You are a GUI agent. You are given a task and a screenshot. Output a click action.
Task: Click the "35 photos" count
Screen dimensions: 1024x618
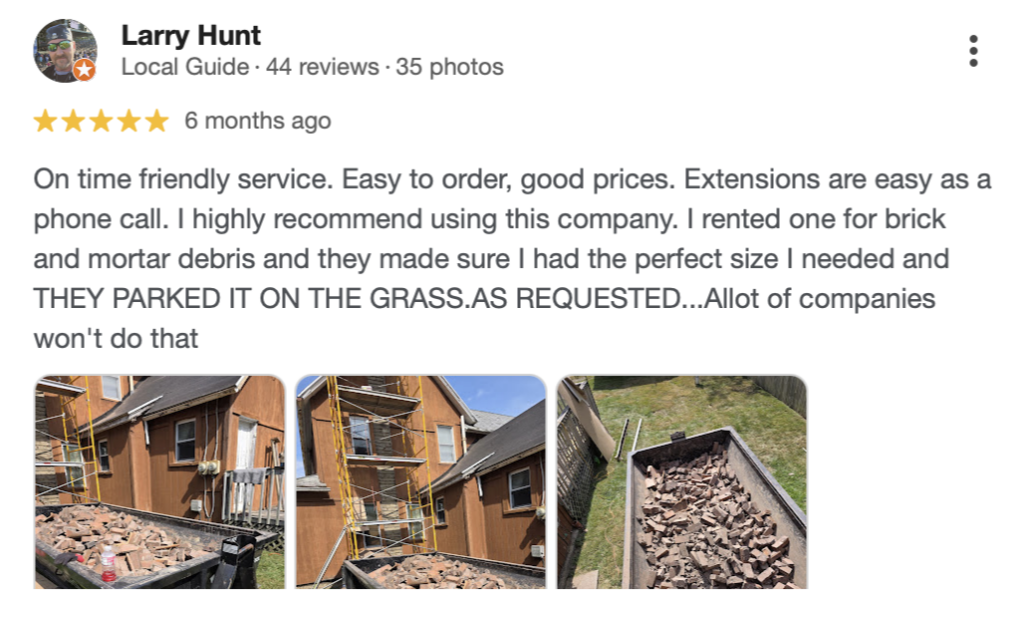tap(450, 68)
